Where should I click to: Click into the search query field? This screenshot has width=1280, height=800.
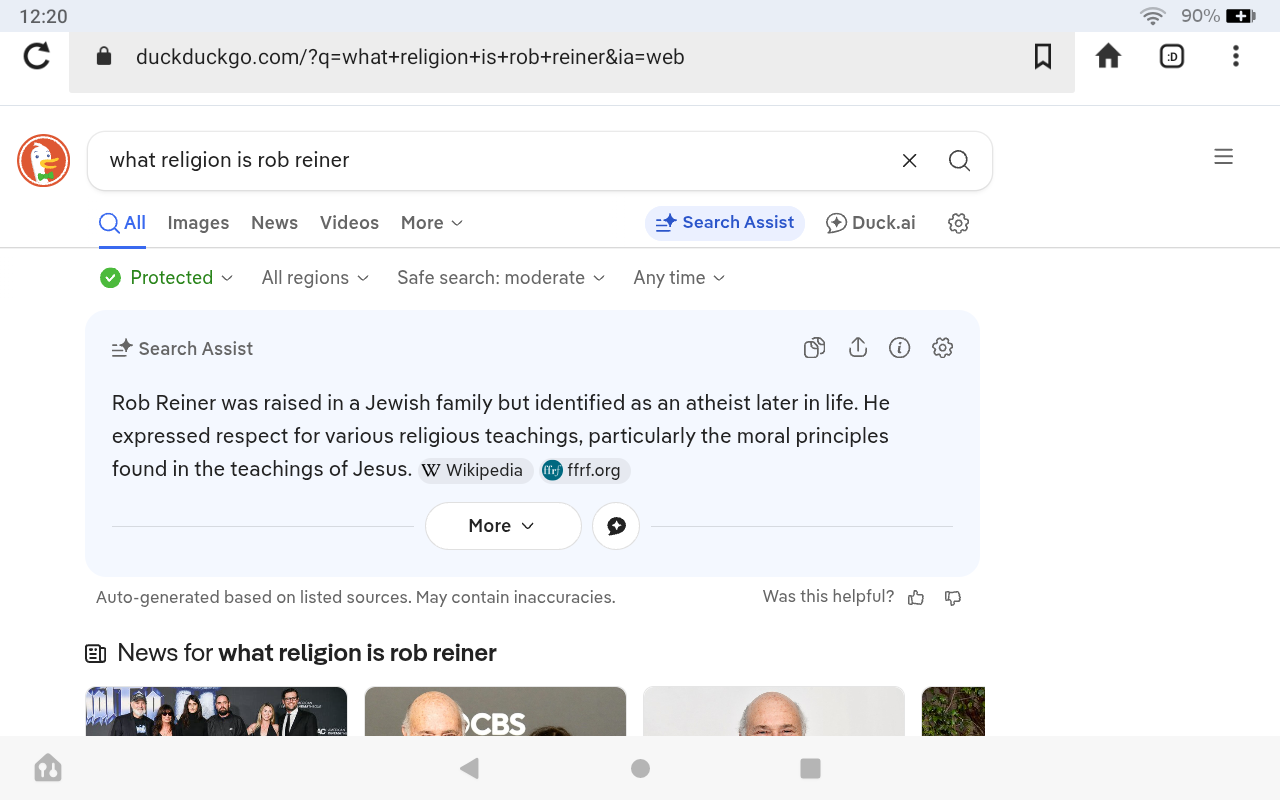click(490, 161)
